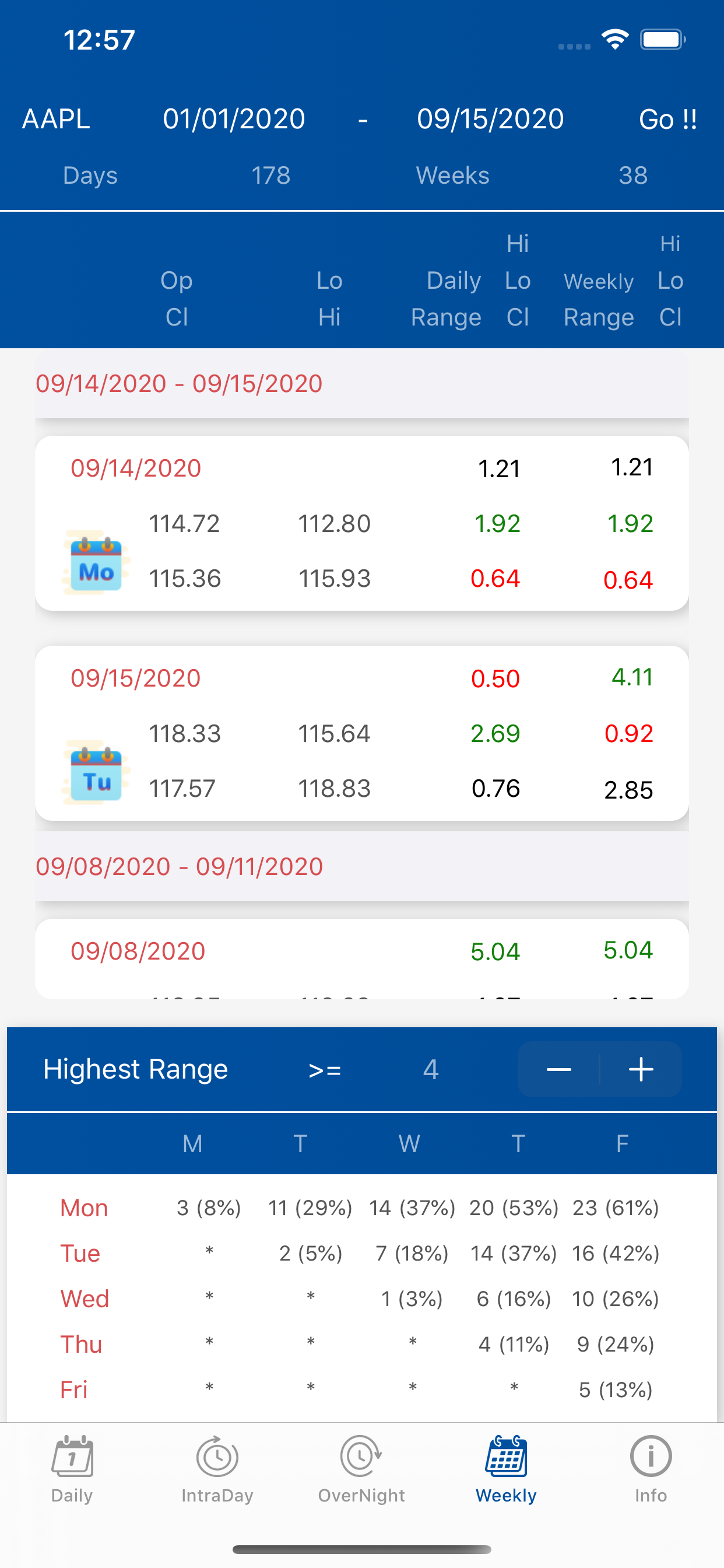Tap the weekly range value 4.11
Viewport: 724px width, 1568px height.
[632, 677]
